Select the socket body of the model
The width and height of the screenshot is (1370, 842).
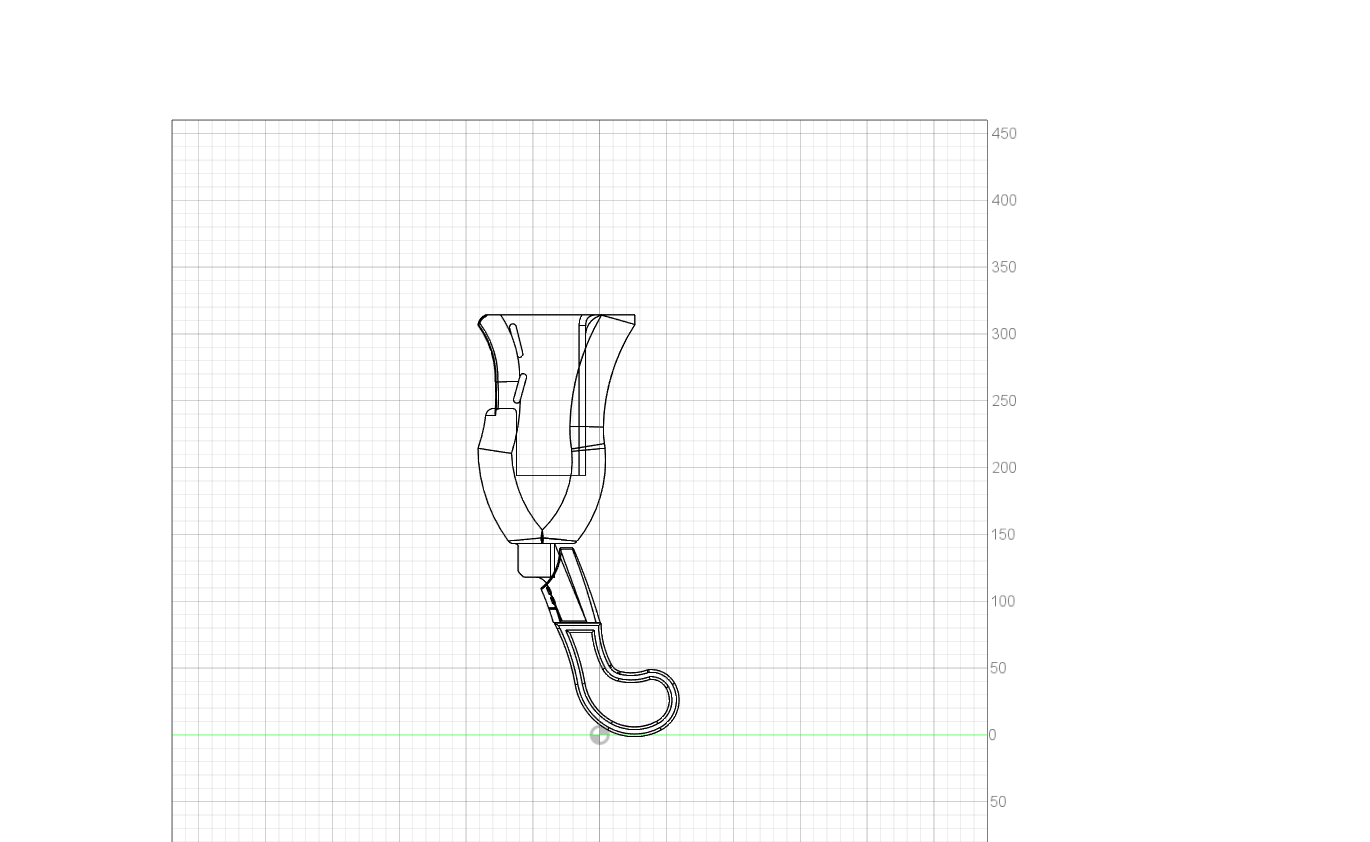556,430
